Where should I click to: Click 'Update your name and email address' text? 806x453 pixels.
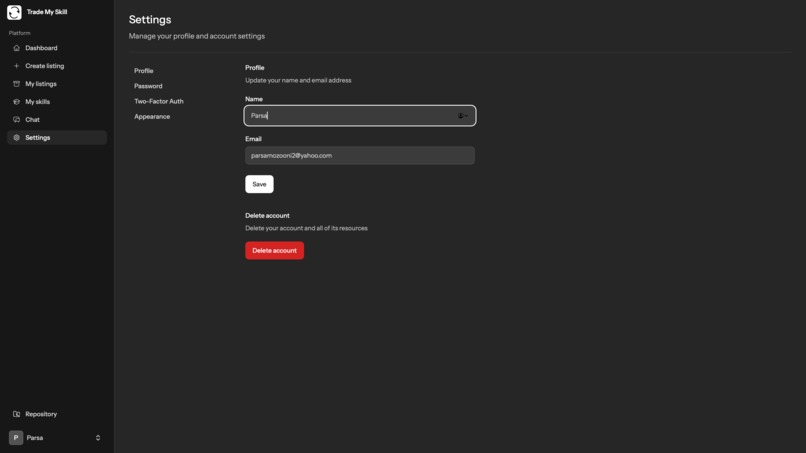(x=298, y=80)
